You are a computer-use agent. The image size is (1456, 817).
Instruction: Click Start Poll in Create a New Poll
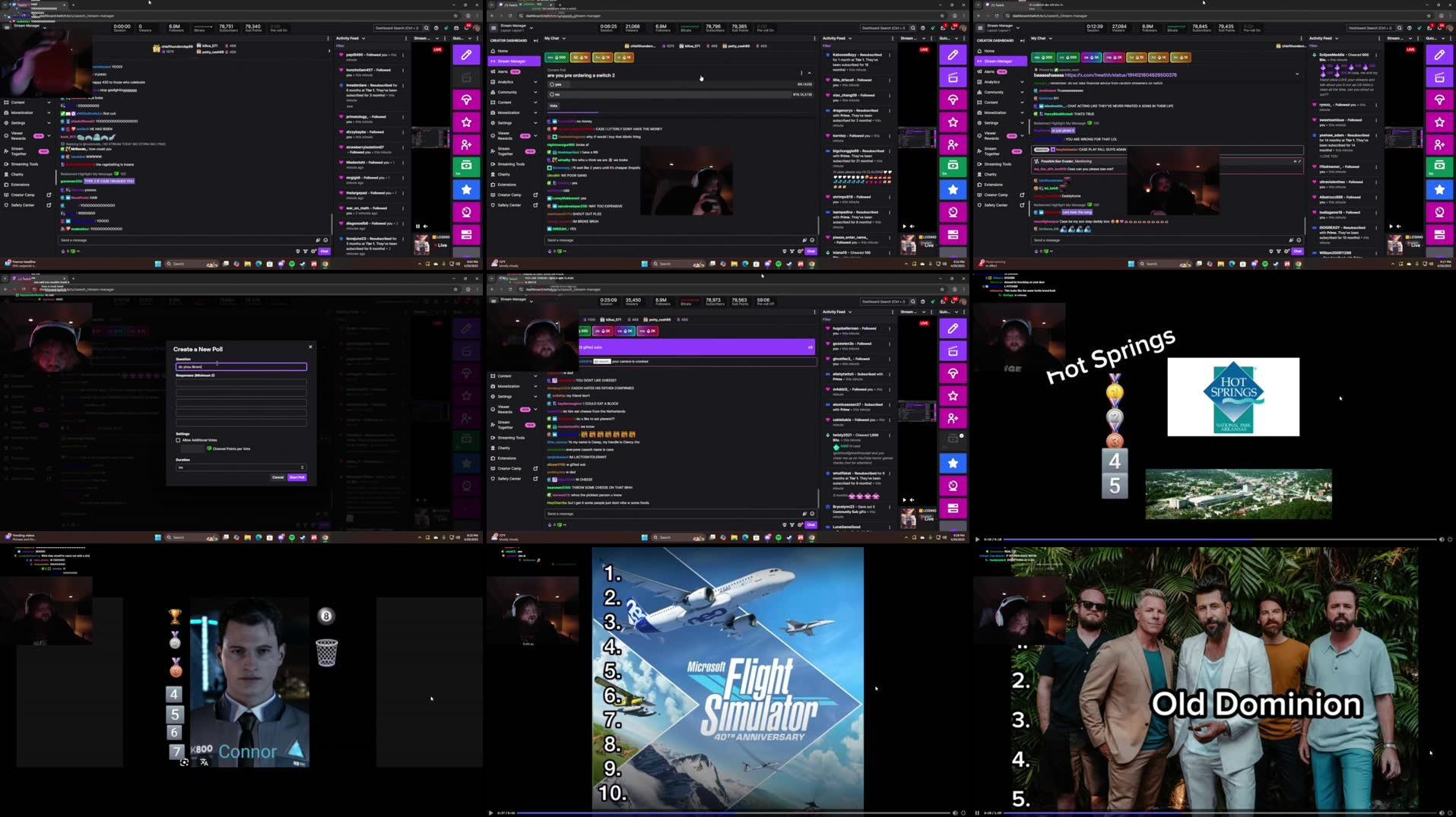pyautogui.click(x=297, y=477)
